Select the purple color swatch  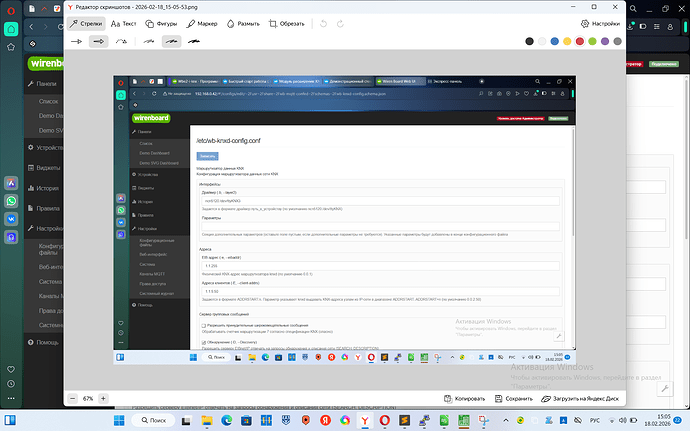605,41
